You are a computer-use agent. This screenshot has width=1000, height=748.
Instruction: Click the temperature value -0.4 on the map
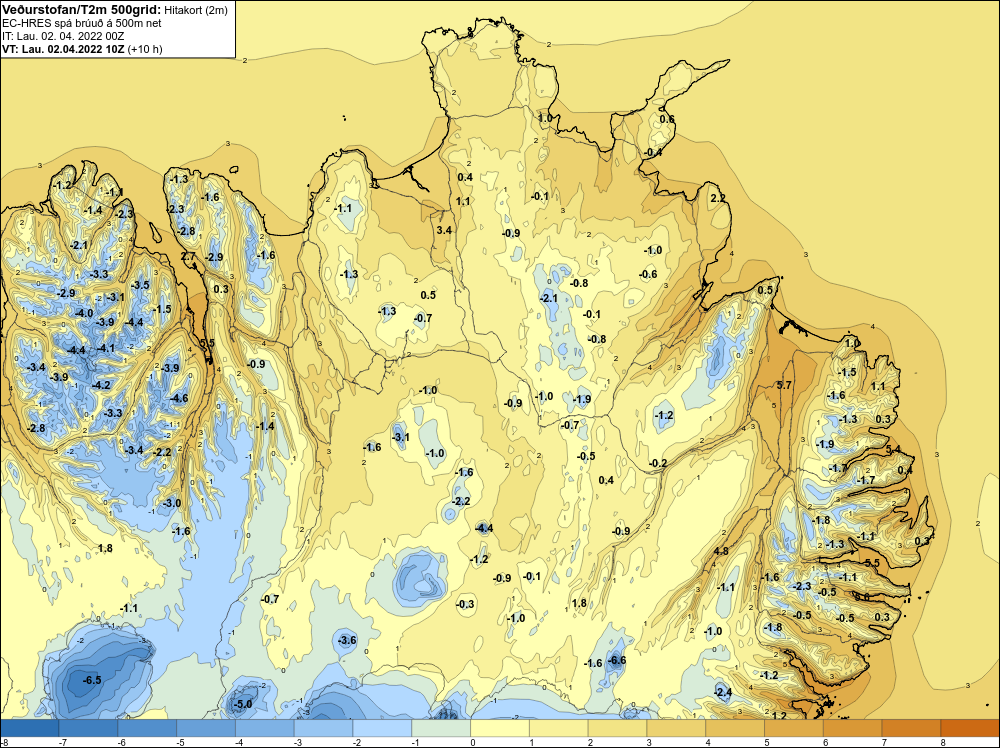coord(652,152)
